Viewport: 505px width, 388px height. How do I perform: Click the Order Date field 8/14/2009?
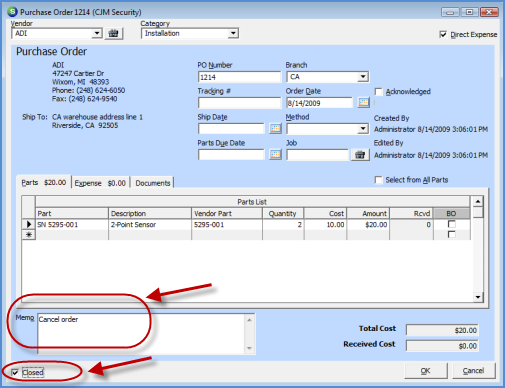[x=319, y=103]
